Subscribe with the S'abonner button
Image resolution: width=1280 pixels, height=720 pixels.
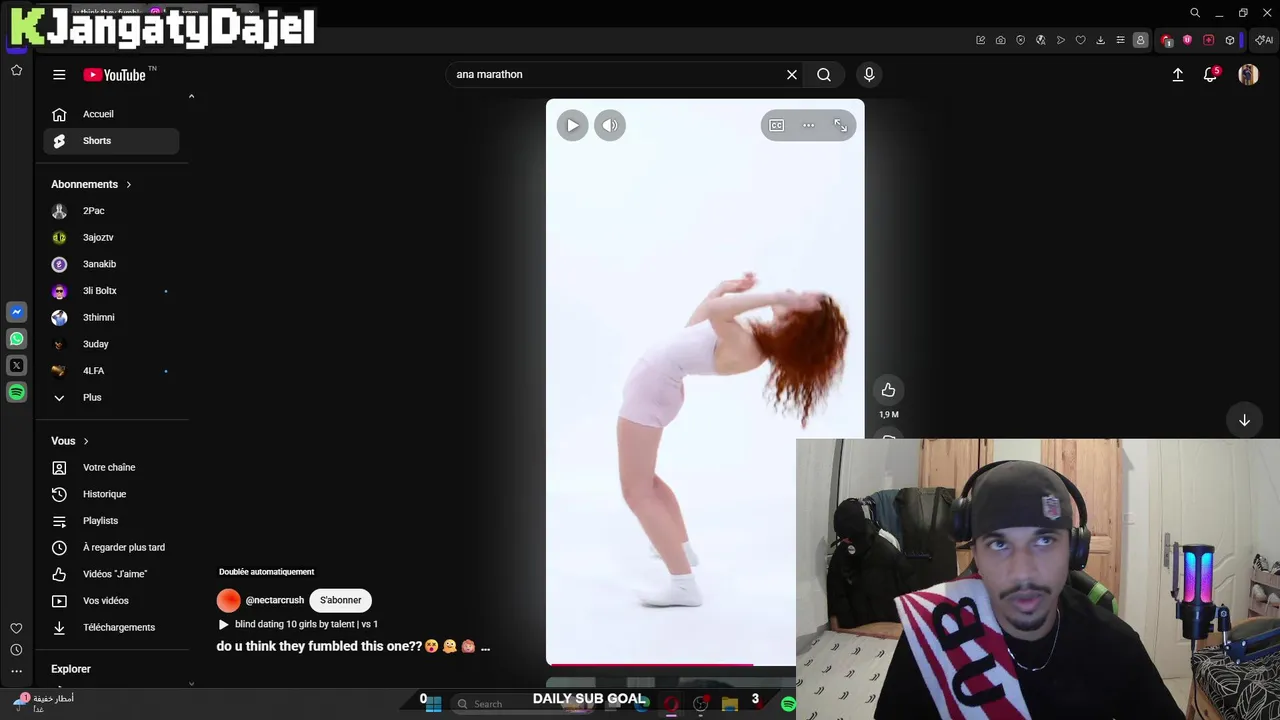tap(341, 600)
